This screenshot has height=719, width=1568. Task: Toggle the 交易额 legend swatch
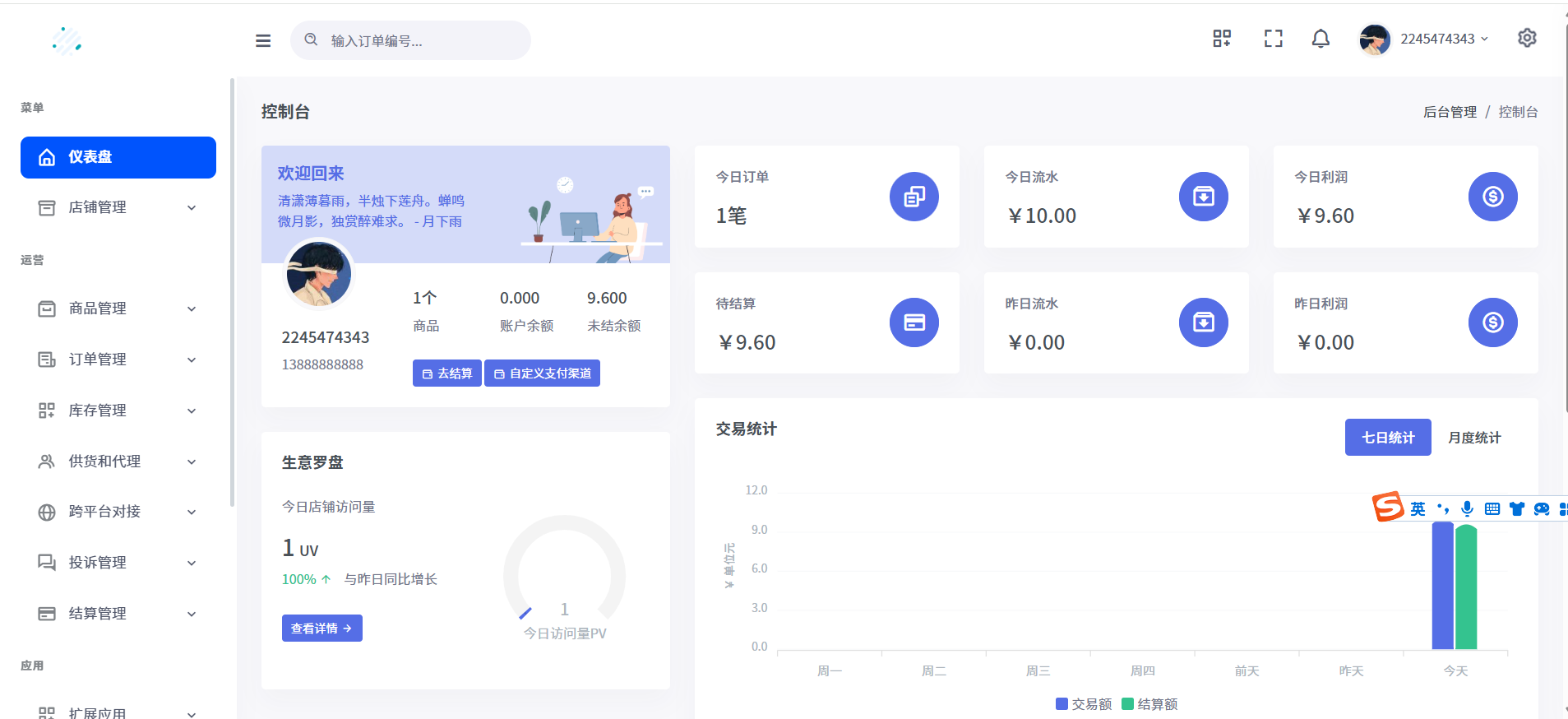[x=1062, y=704]
